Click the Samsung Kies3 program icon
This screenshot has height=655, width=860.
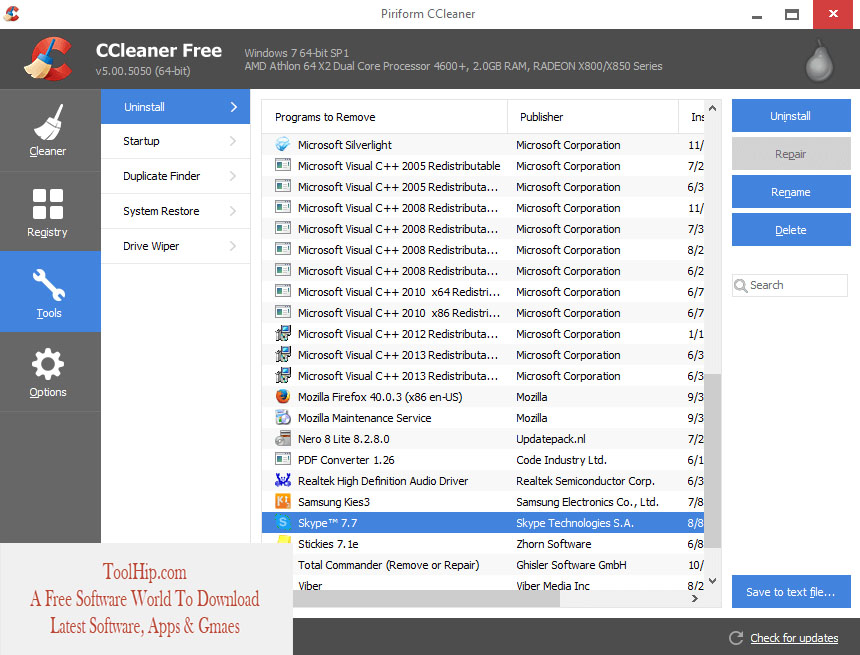tap(282, 501)
